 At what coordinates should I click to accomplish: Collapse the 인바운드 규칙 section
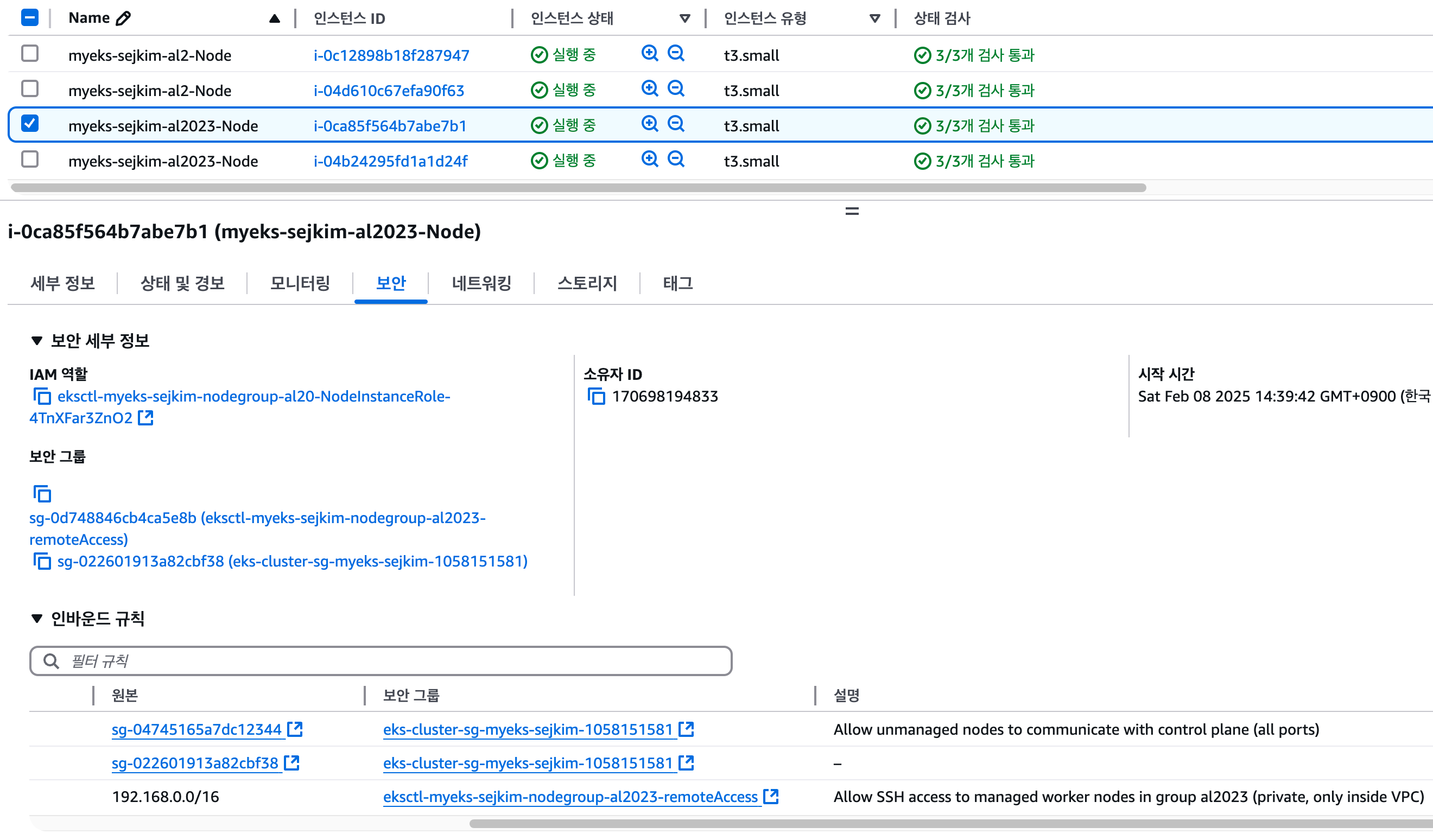pos(37,619)
